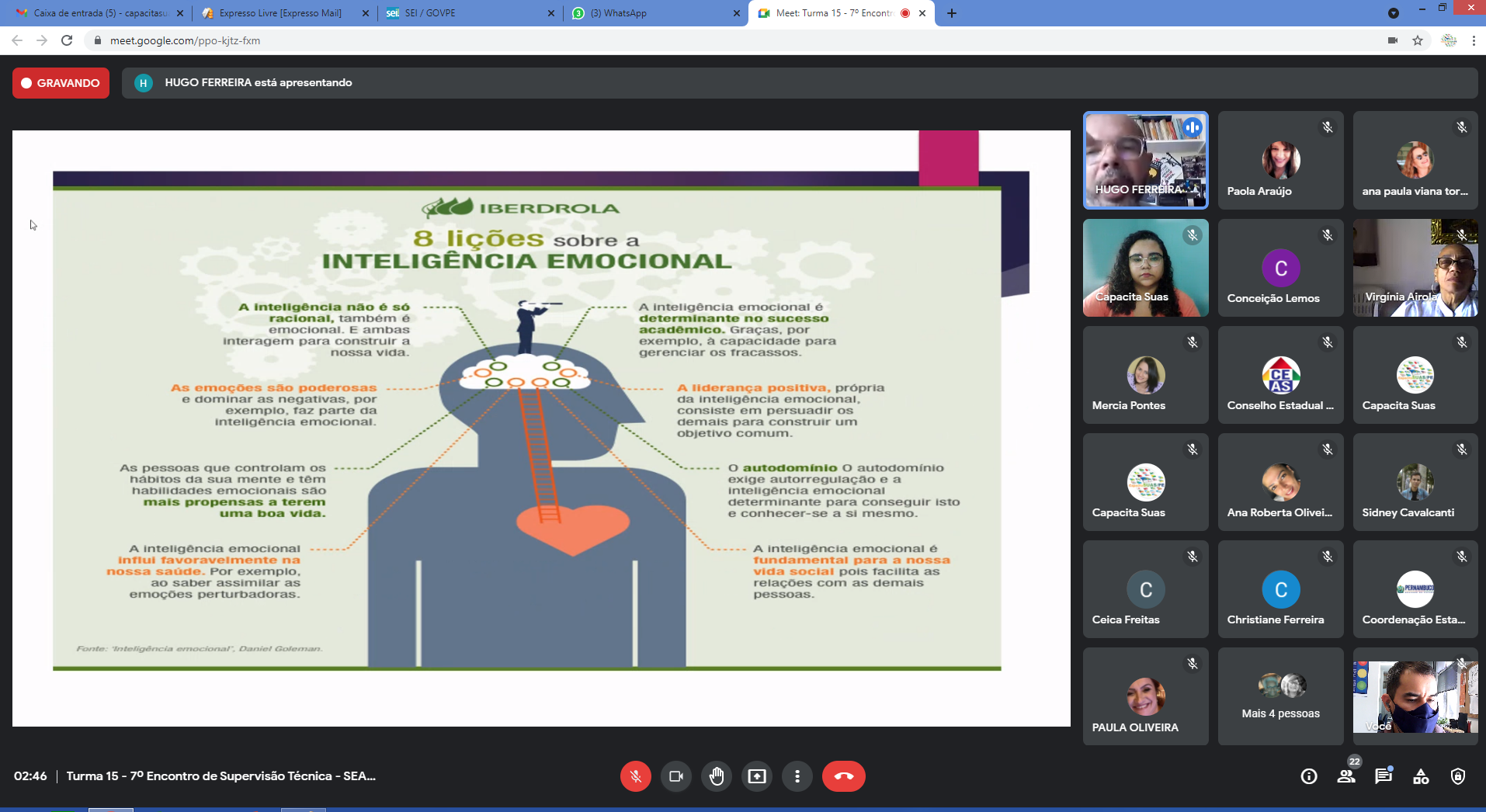
Task: Show the participants list panel
Action: coord(1346,776)
